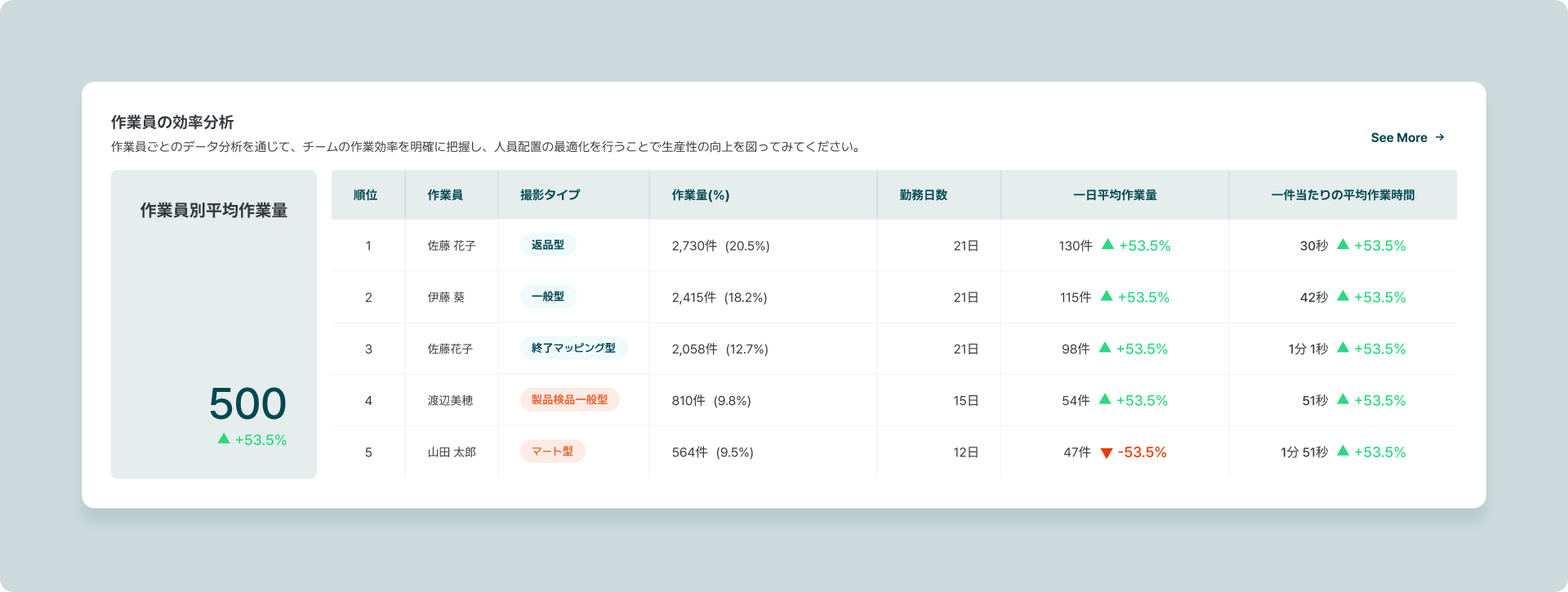Click the マート型 tag
This screenshot has width=1568, height=592.
[552, 452]
